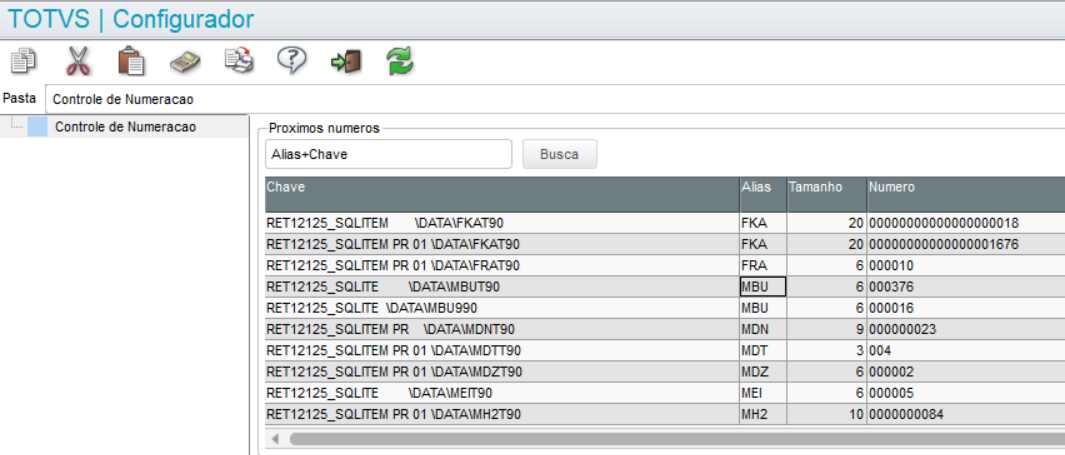Click the Exit door icon
This screenshot has width=1065, height=455.
tap(346, 62)
